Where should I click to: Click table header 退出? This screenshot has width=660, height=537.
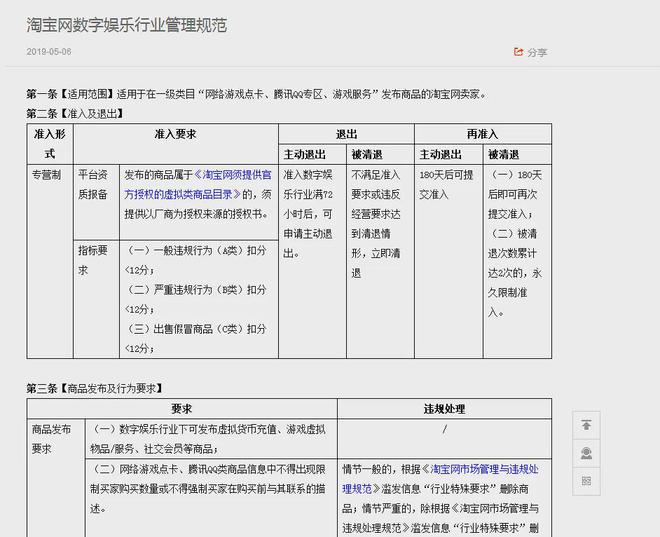point(346,134)
